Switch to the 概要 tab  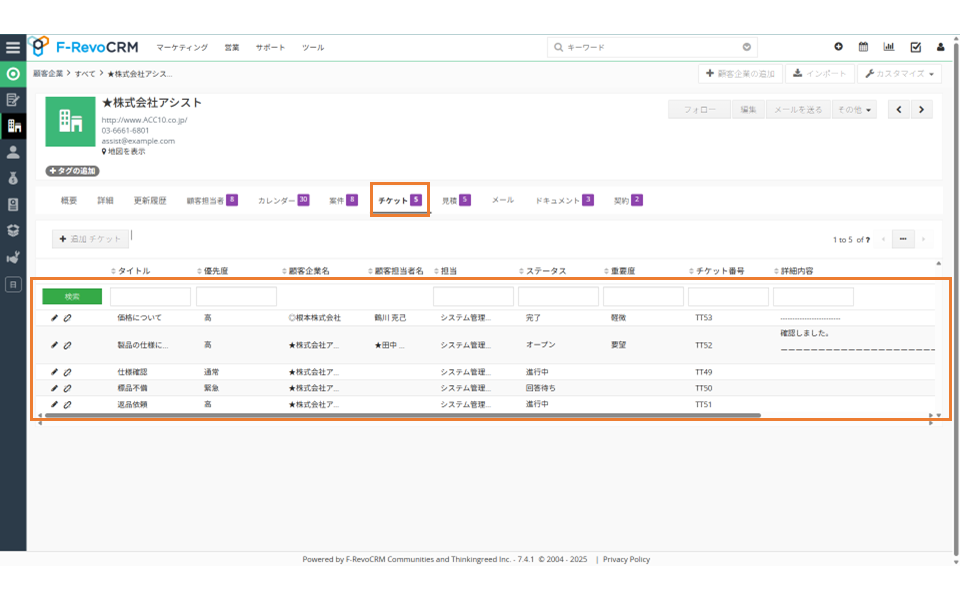pyautogui.click(x=69, y=201)
